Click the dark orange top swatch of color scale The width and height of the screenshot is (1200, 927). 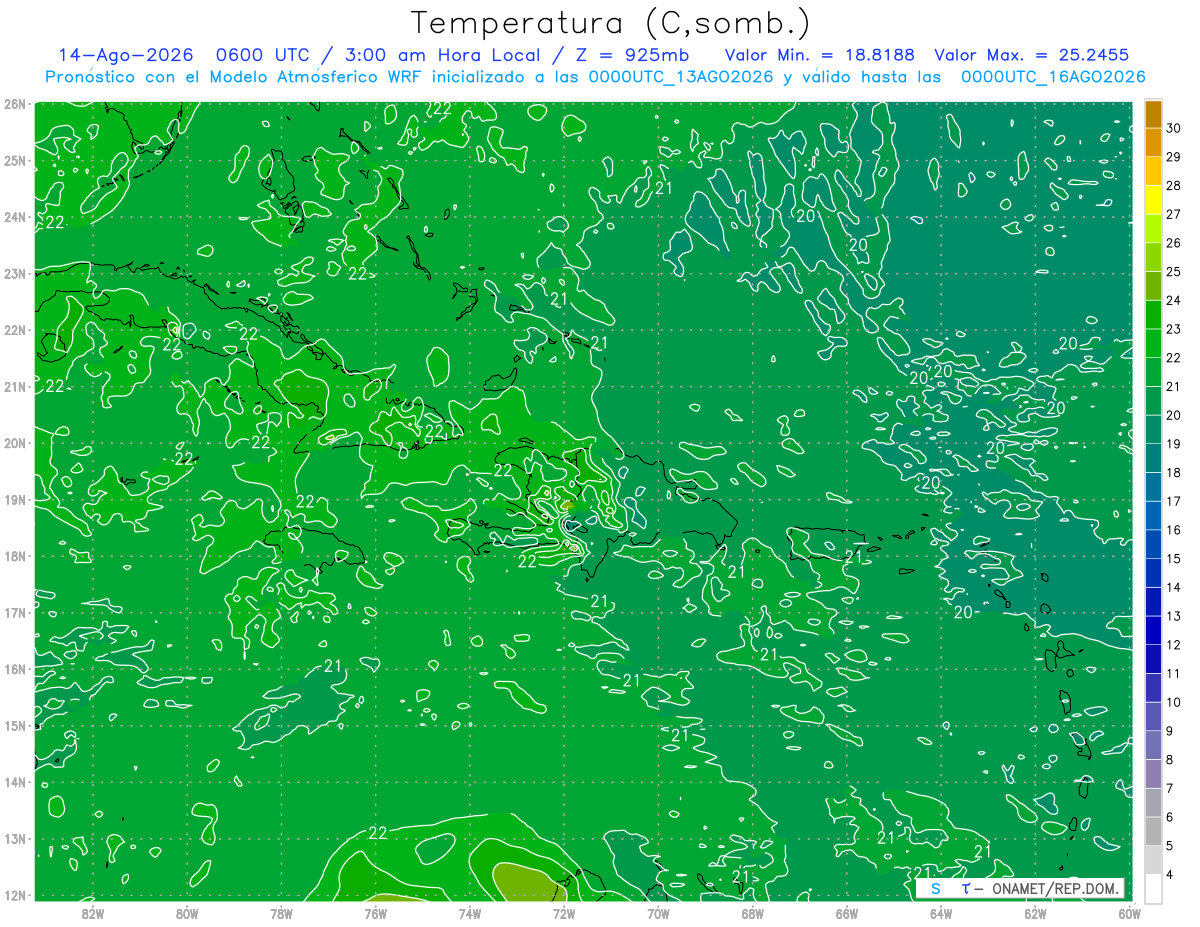[x=1153, y=114]
